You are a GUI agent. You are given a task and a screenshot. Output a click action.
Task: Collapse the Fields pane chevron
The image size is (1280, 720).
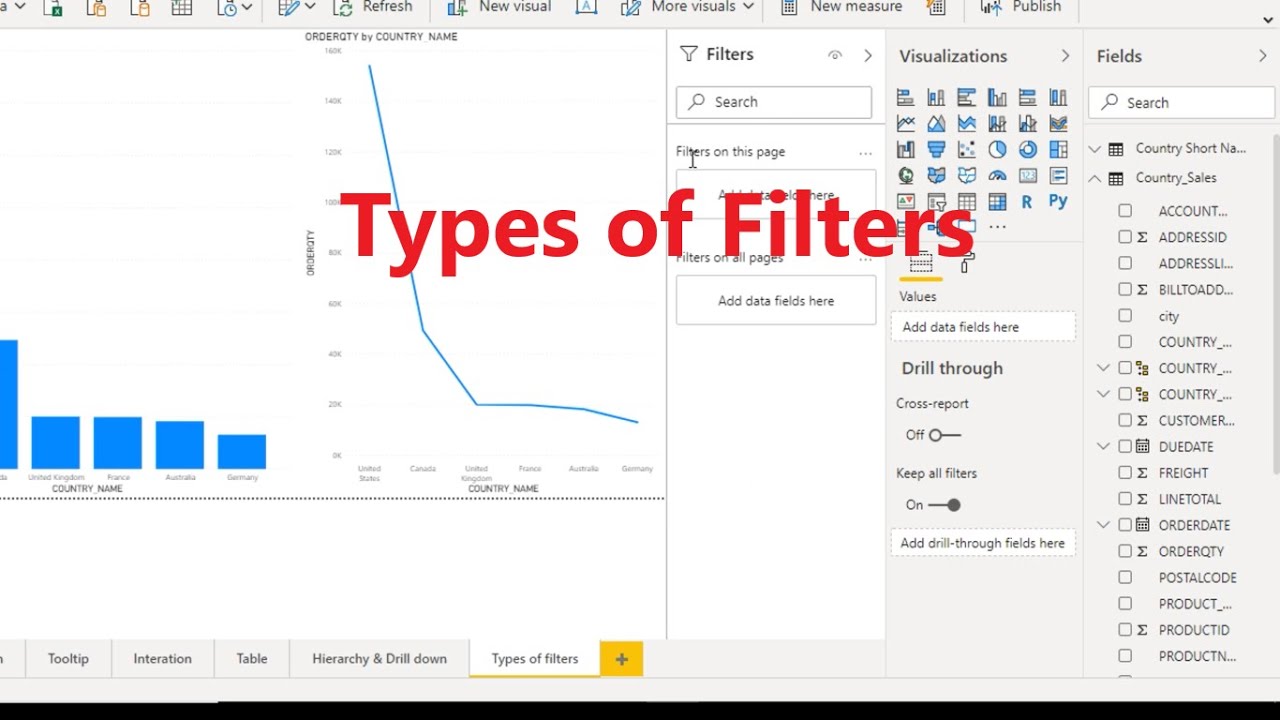coord(1263,56)
